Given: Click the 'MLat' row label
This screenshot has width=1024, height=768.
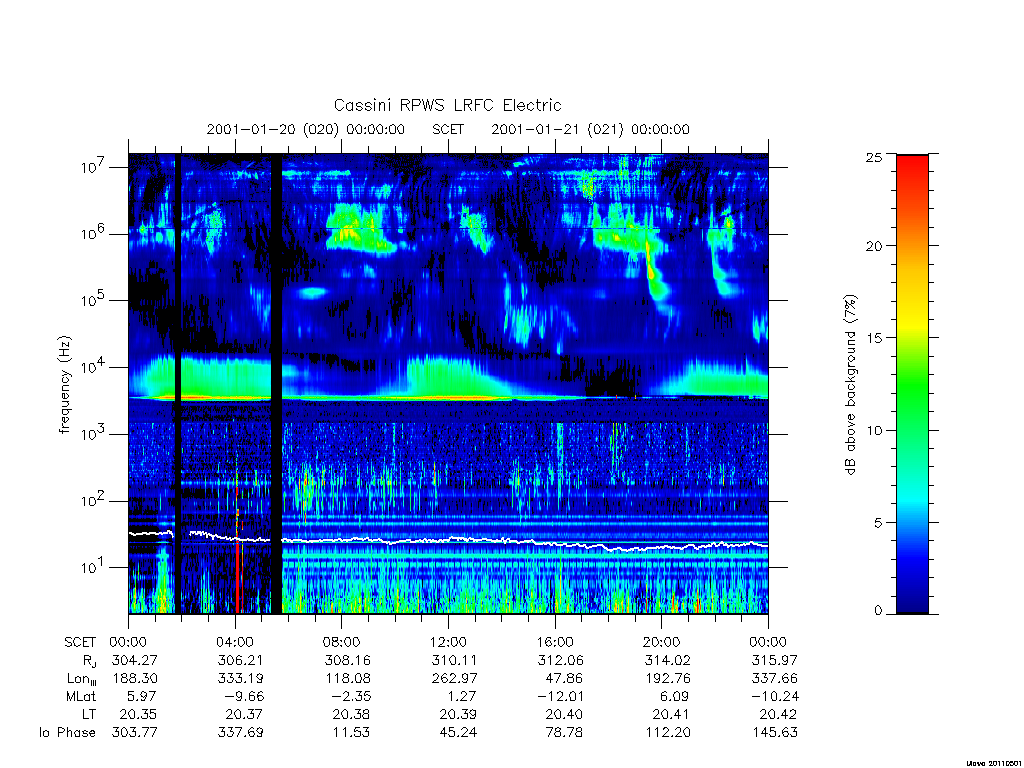Looking at the screenshot, I should point(81,697).
